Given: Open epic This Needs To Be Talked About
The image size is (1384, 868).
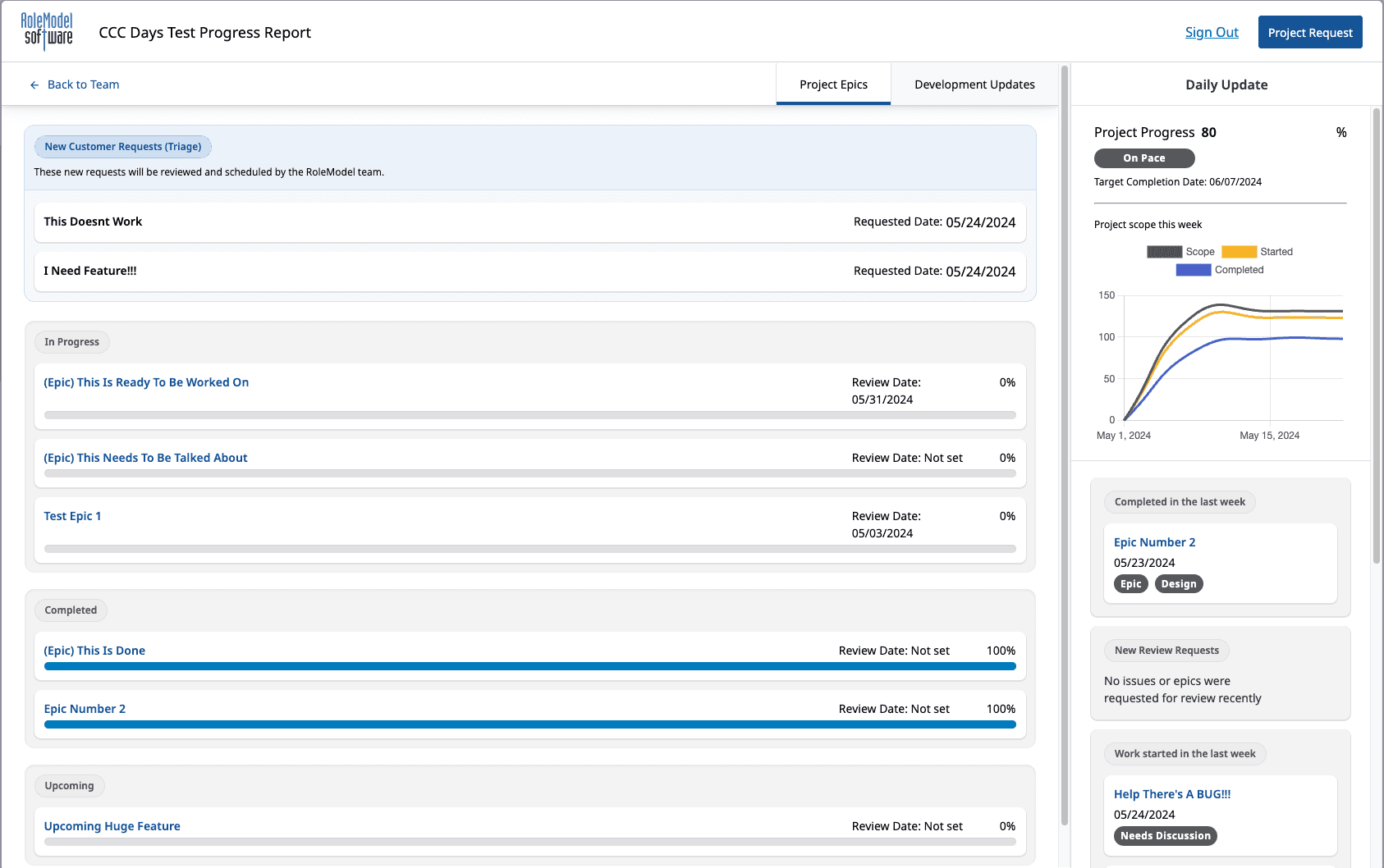Looking at the screenshot, I should [145, 458].
